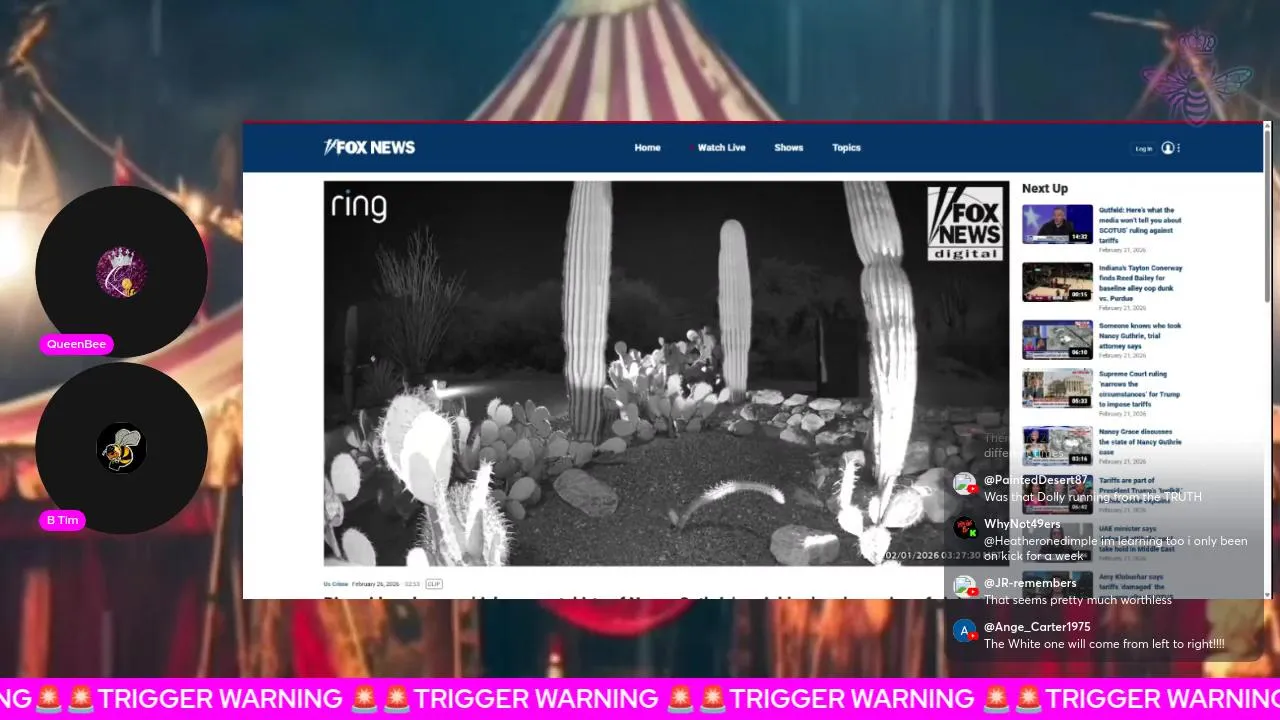The height and width of the screenshot is (720, 1280).
Task: Select the @Ange_Carter1975 username in chat
Action: click(x=1037, y=627)
